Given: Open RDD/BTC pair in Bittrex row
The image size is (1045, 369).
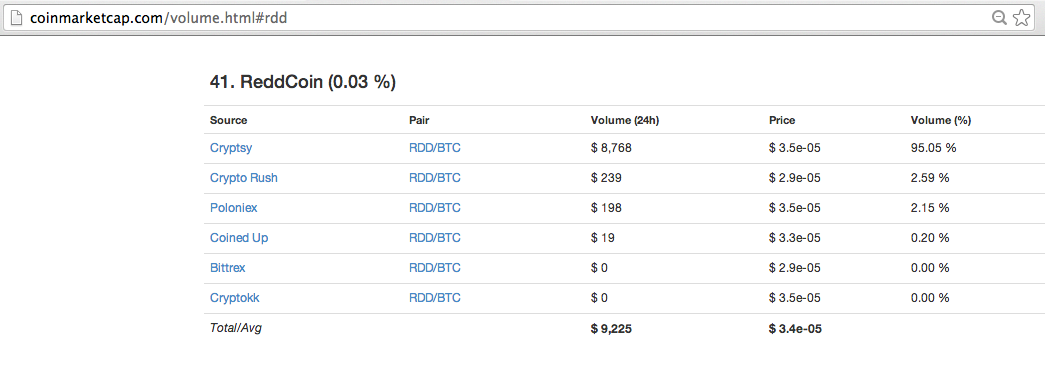Looking at the screenshot, I should click(x=435, y=268).
